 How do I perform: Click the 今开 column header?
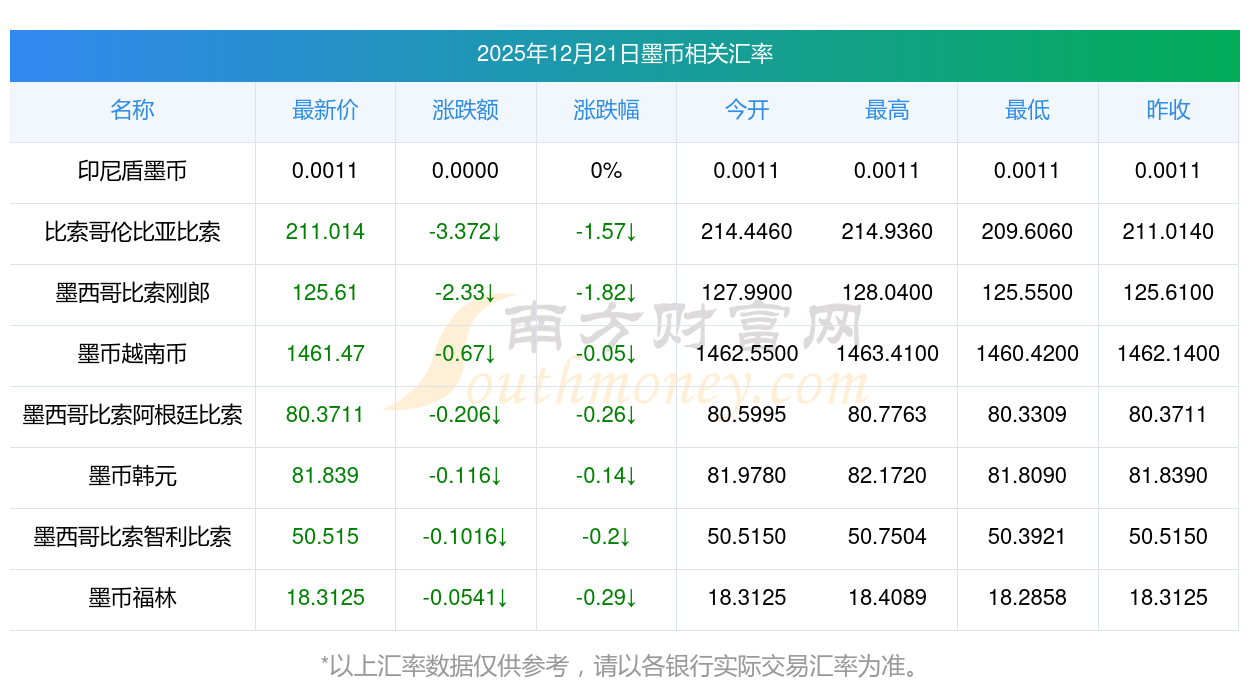click(747, 110)
